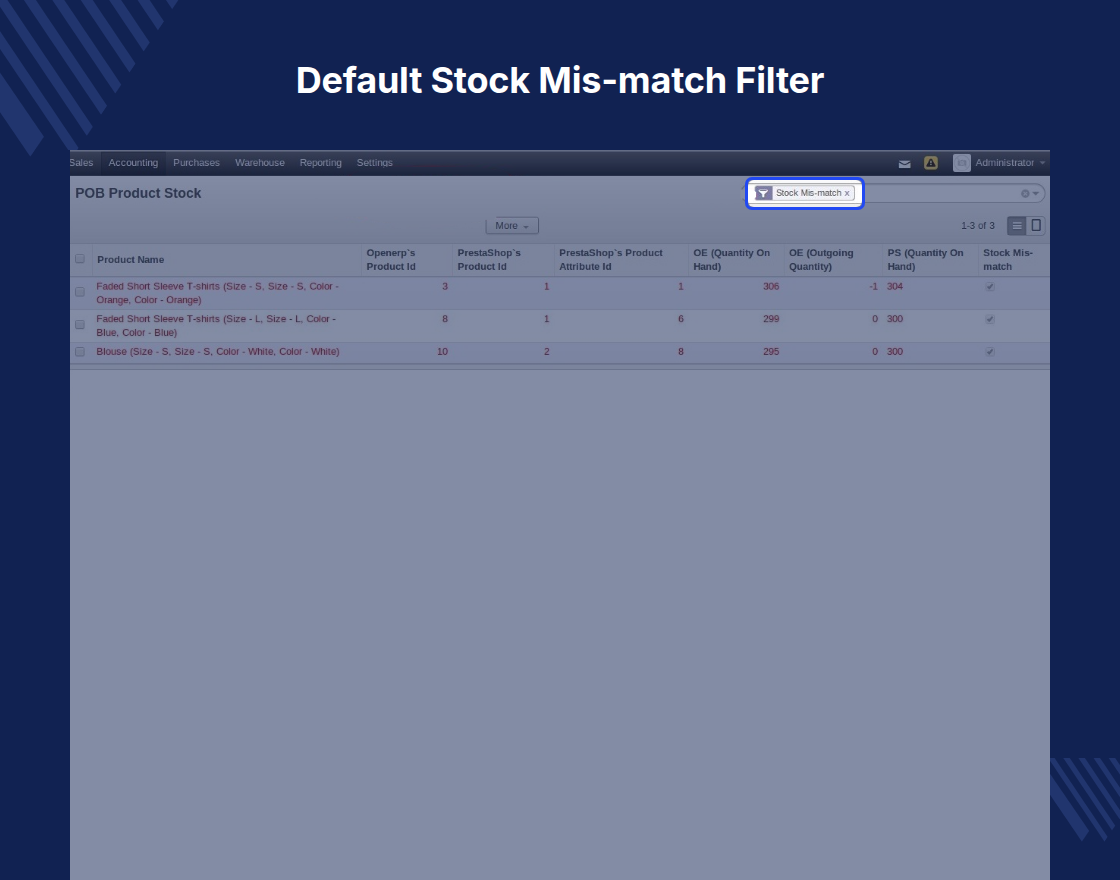
Task: Switch to form view
Action: pyautogui.click(x=1036, y=226)
